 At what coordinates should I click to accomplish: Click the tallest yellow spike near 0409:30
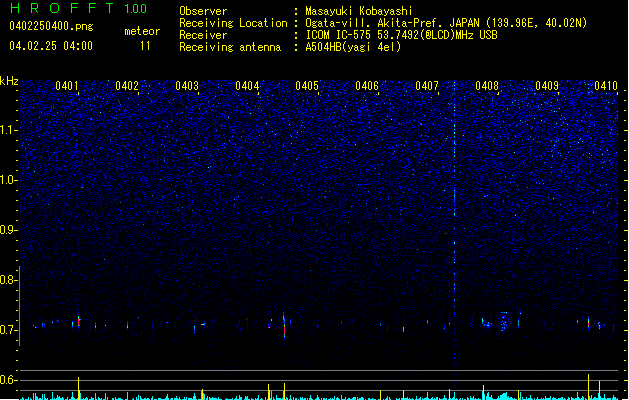[588, 387]
